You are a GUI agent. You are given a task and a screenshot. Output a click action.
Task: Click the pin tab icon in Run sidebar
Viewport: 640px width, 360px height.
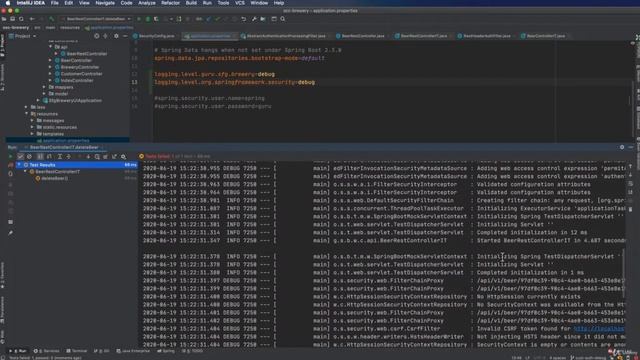[x=11, y=233]
